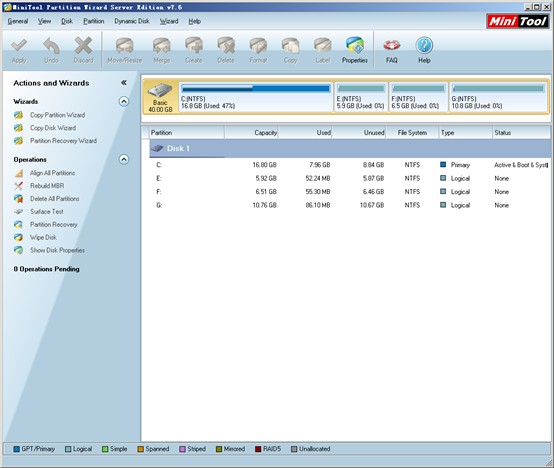Select the C: partition row
Image resolution: width=554 pixels, height=468 pixels.
tap(350, 165)
